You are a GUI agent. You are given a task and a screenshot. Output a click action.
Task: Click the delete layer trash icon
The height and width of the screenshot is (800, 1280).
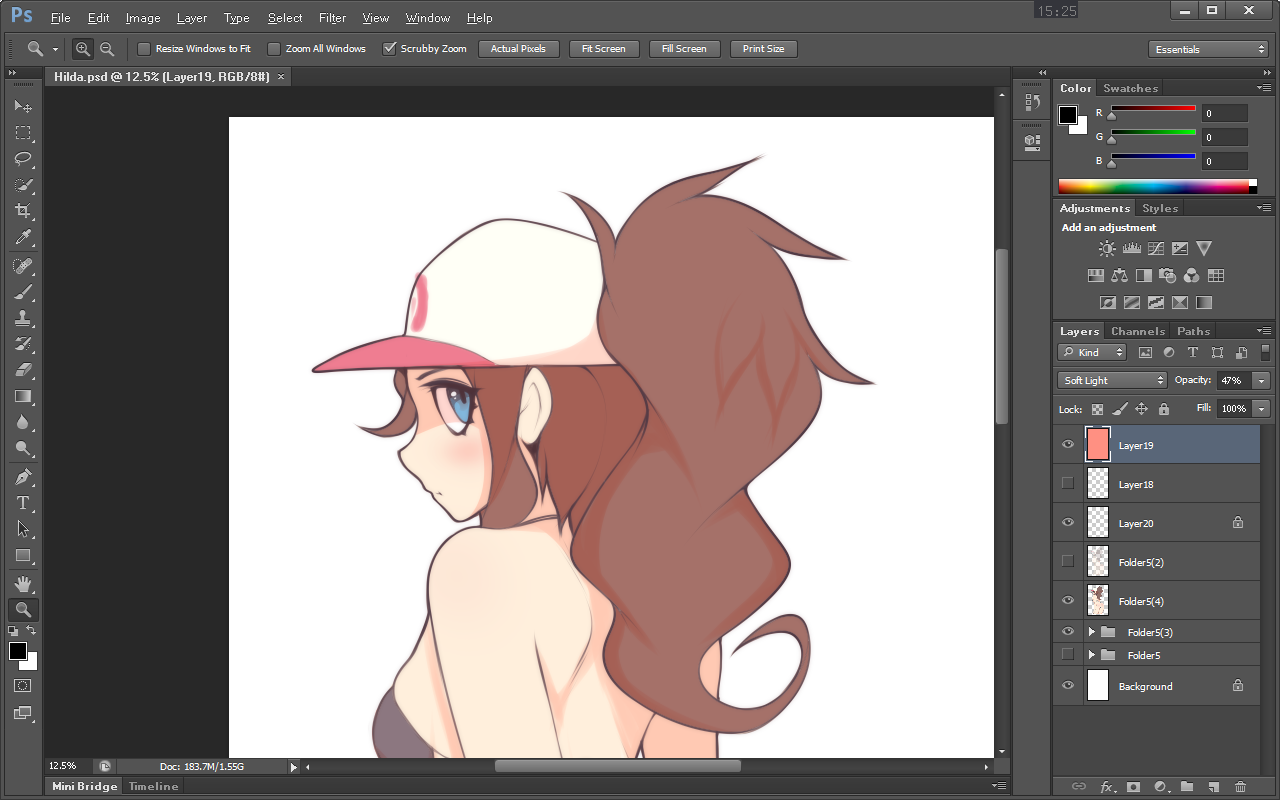click(1240, 787)
